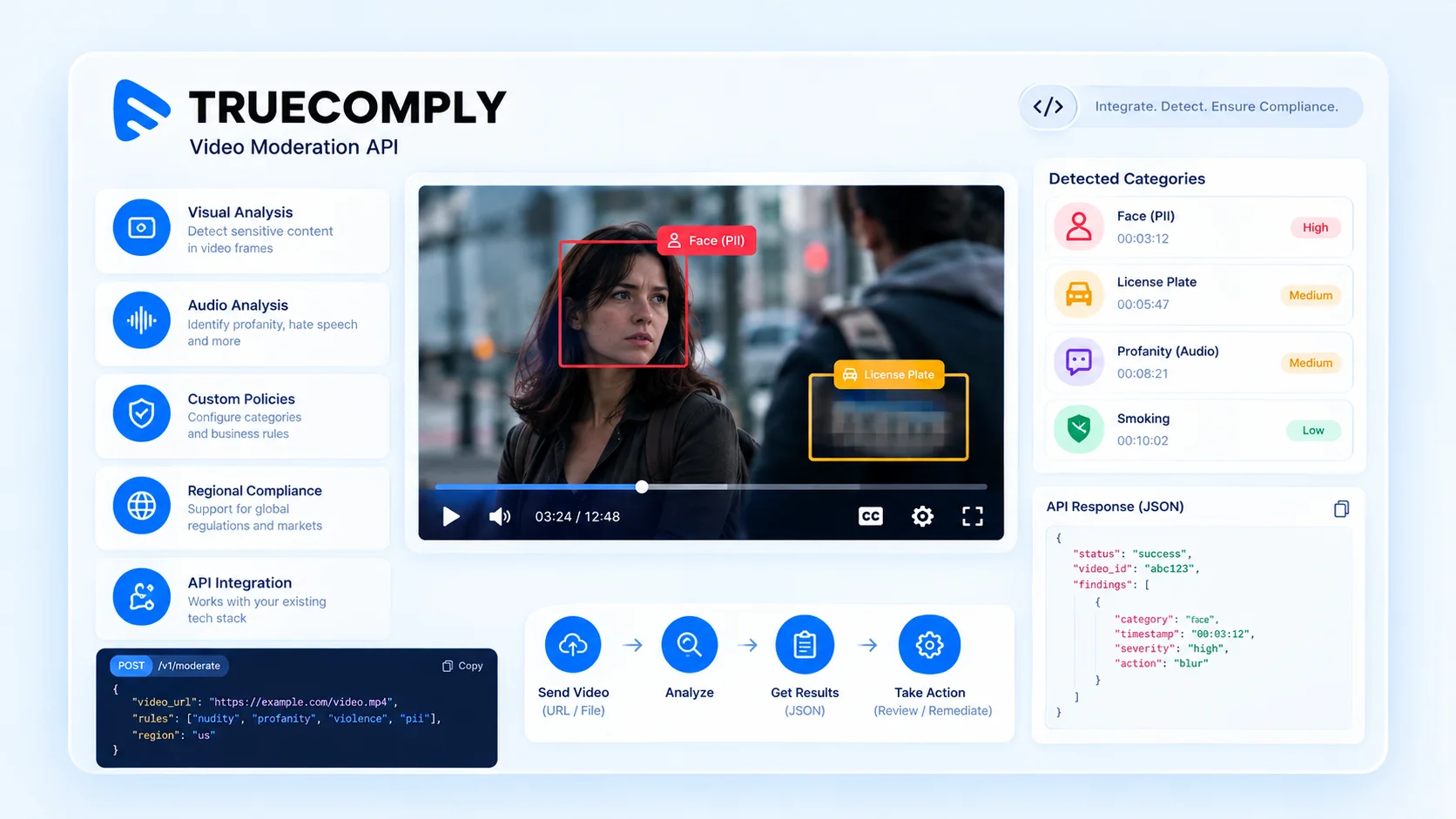The height and width of the screenshot is (819, 1456).
Task: Select the API Integration icon
Action: click(x=141, y=597)
